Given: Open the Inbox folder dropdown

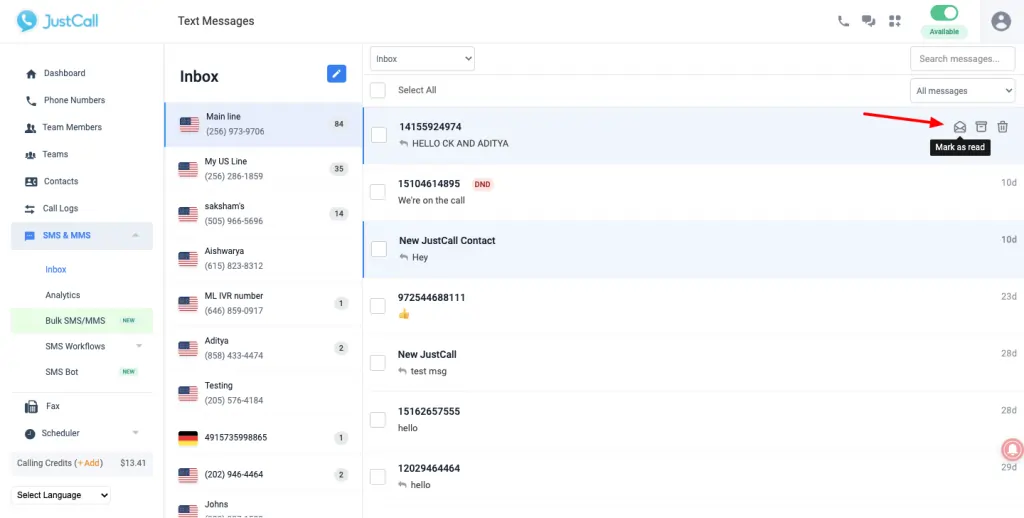Looking at the screenshot, I should pyautogui.click(x=423, y=59).
